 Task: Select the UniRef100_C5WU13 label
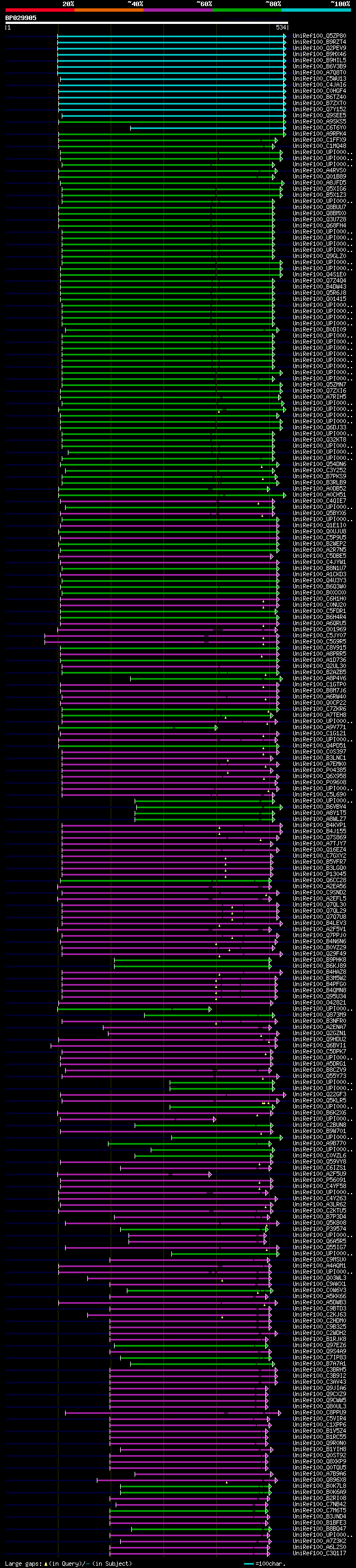point(319,79)
